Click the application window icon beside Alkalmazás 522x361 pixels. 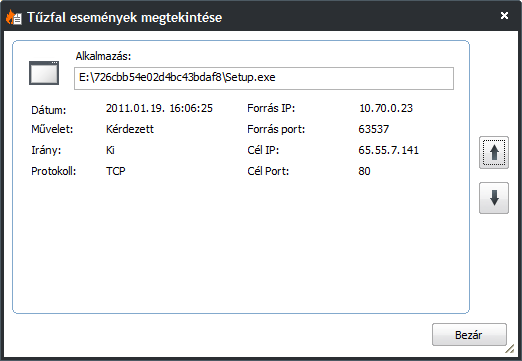(x=44, y=73)
